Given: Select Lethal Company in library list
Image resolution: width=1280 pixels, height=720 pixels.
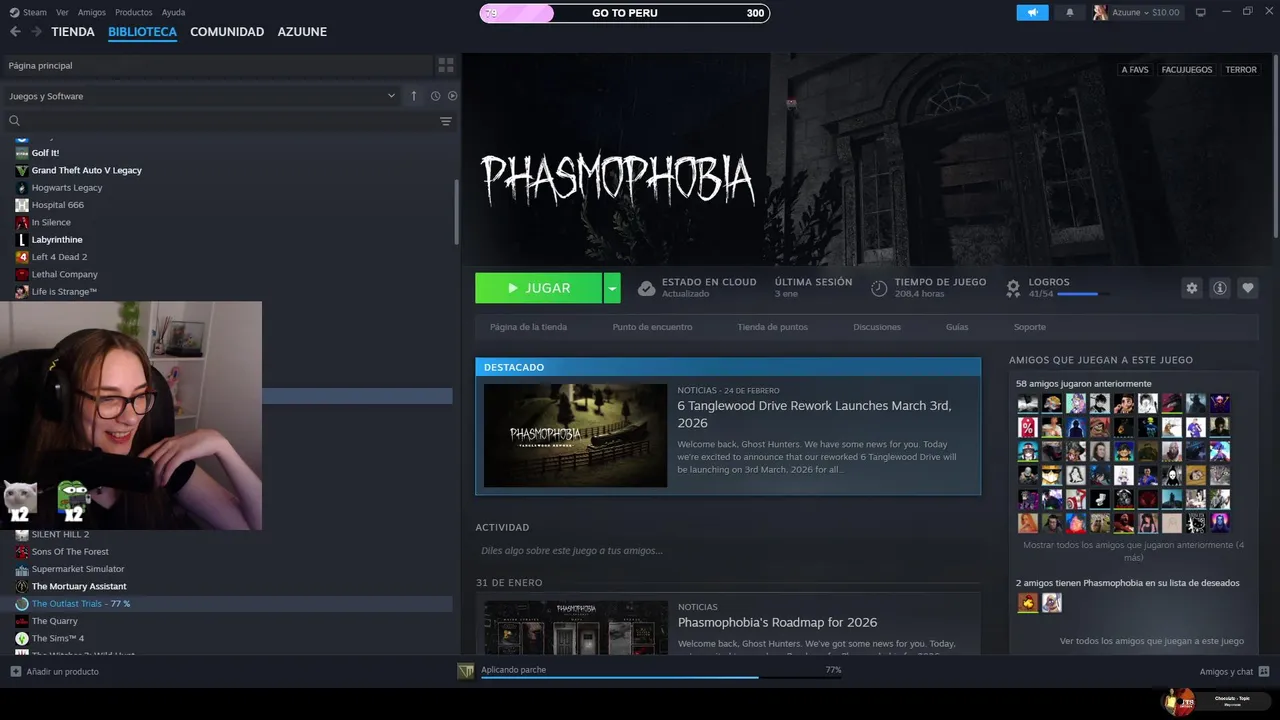Looking at the screenshot, I should (65, 274).
